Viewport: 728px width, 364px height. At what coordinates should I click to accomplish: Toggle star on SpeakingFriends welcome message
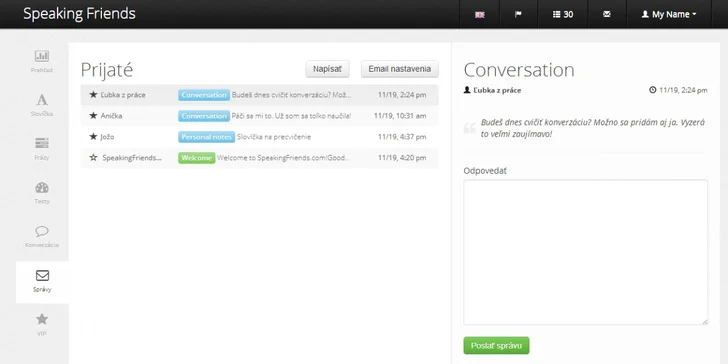pos(93,157)
